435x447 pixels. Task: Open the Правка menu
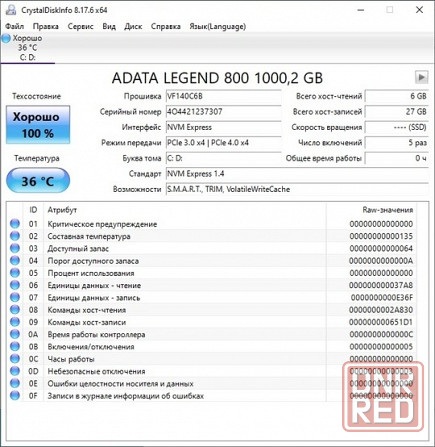(x=46, y=26)
